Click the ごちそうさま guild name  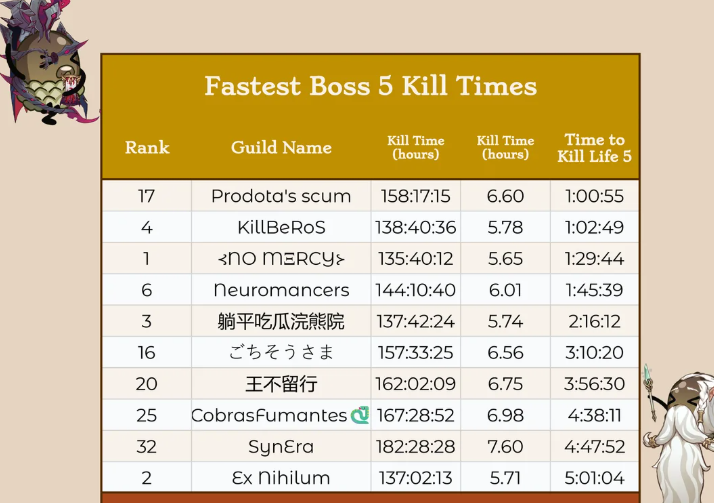coord(281,353)
